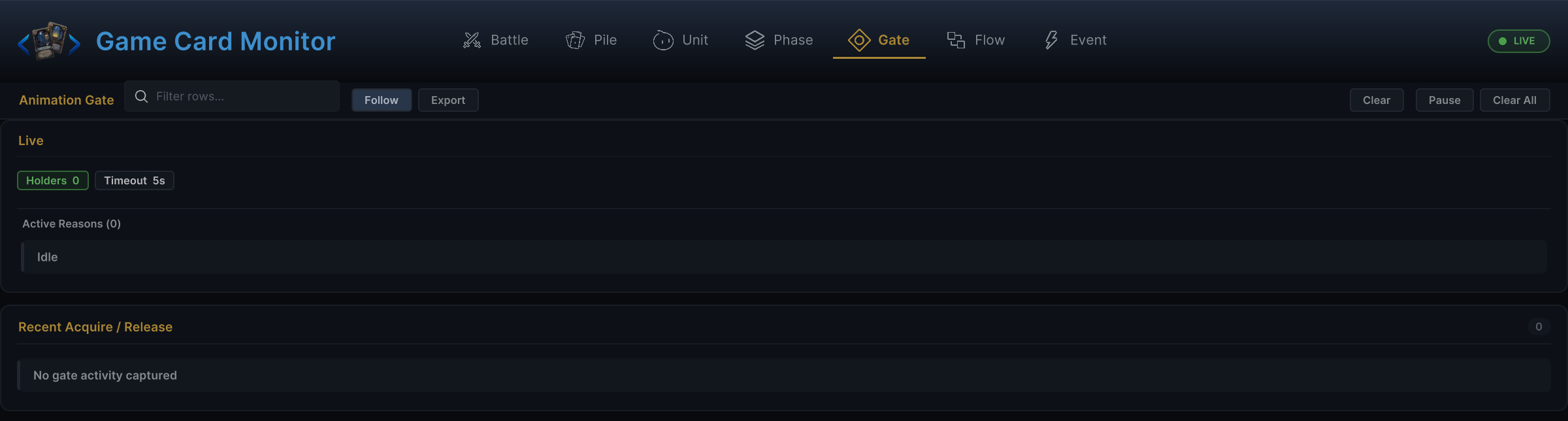
Task: Click the Clear All button
Action: click(x=1514, y=100)
